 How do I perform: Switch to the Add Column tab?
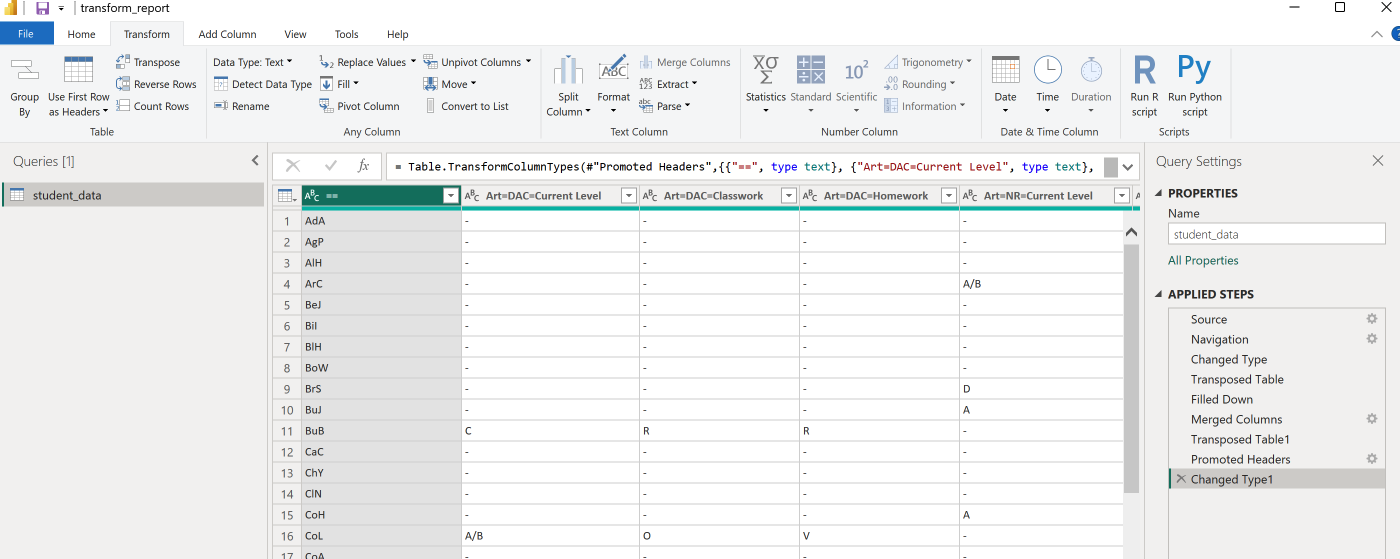[227, 34]
